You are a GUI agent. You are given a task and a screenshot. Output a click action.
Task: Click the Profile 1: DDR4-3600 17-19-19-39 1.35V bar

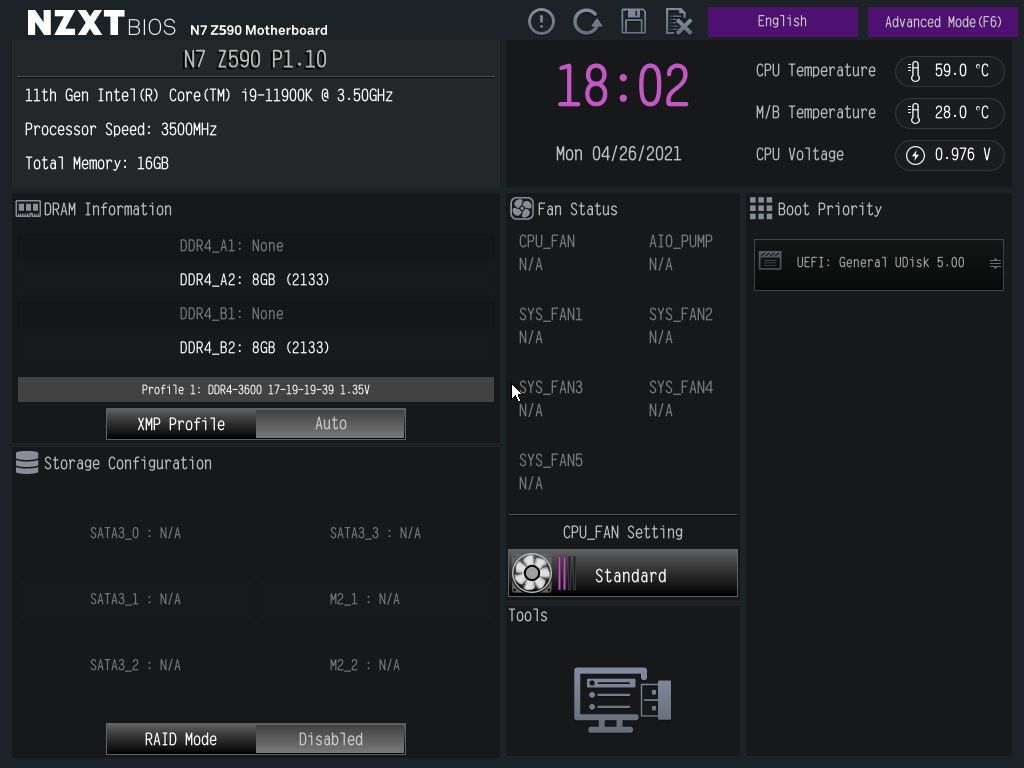(255, 389)
